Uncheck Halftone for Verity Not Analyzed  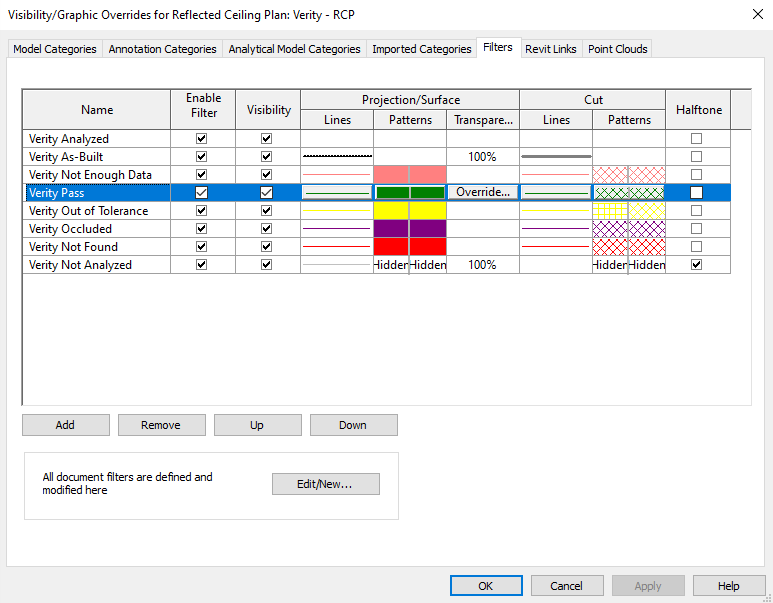(x=696, y=265)
